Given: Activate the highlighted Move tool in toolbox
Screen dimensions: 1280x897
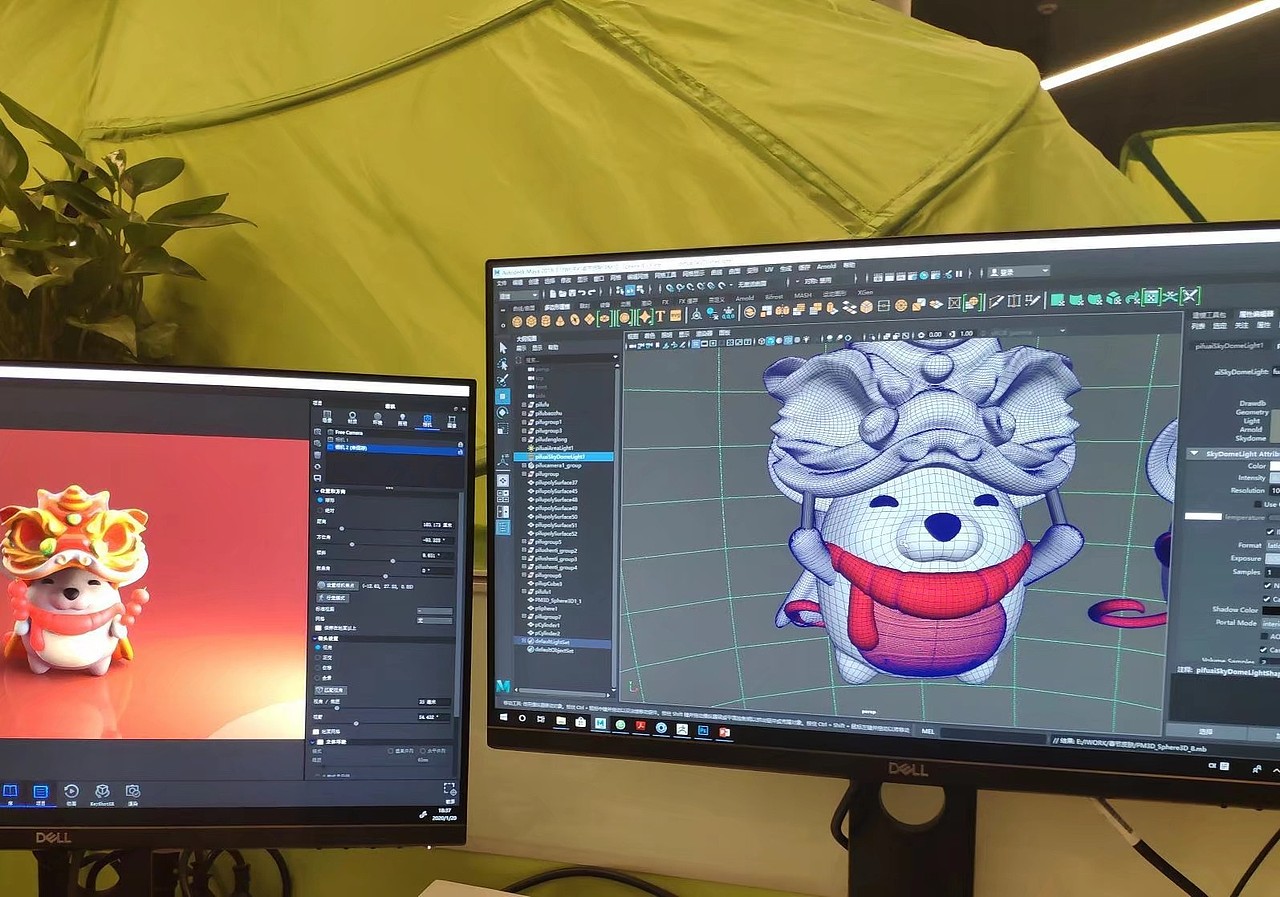Looking at the screenshot, I should (503, 397).
